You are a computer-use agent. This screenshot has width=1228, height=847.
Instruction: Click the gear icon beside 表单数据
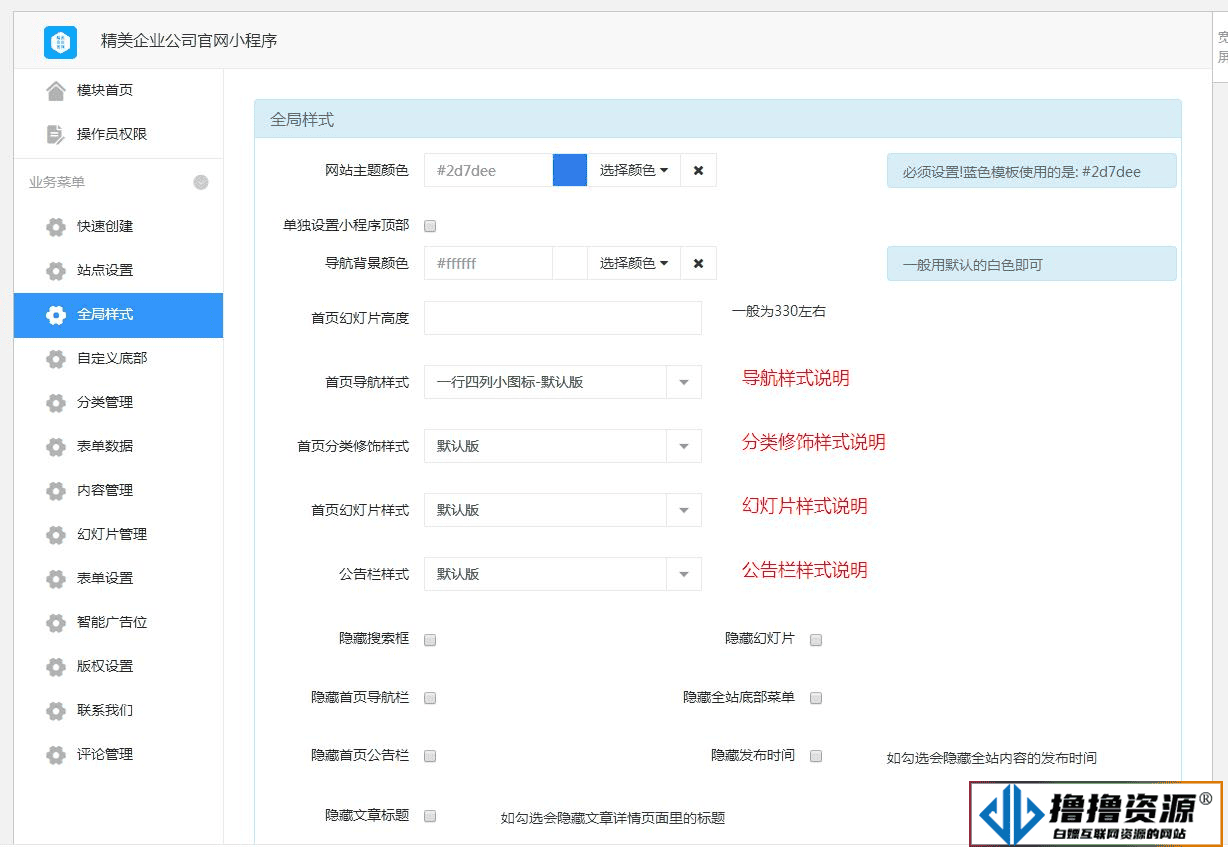56,446
